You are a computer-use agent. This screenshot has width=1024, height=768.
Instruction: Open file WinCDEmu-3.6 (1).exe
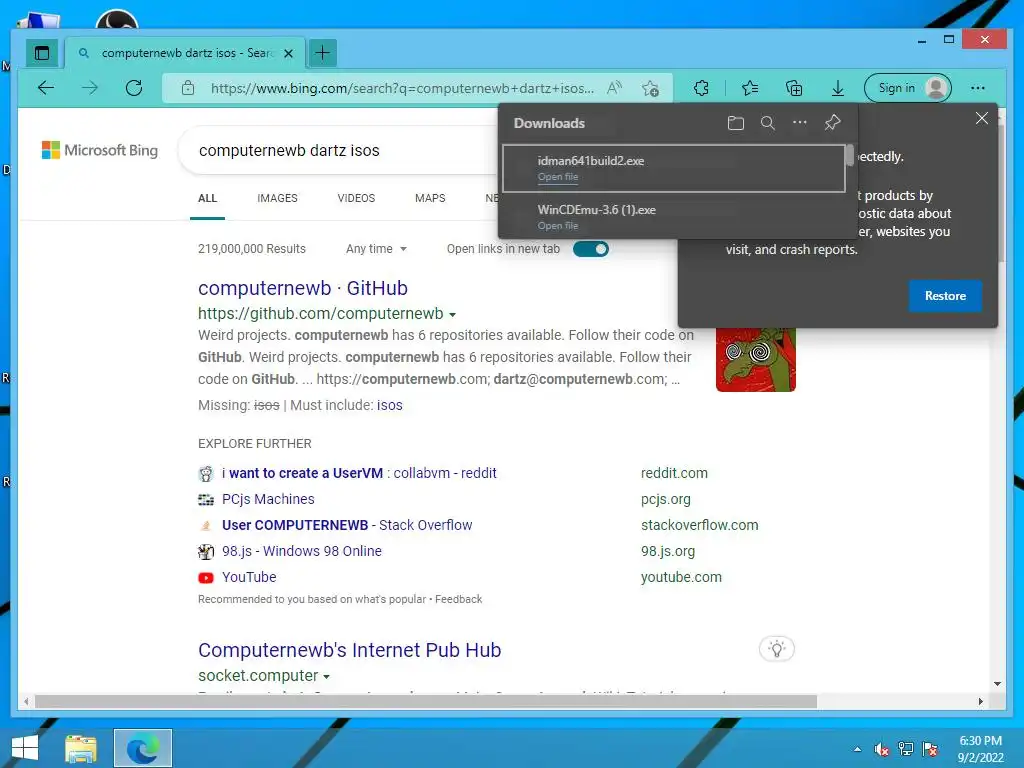[x=558, y=226]
